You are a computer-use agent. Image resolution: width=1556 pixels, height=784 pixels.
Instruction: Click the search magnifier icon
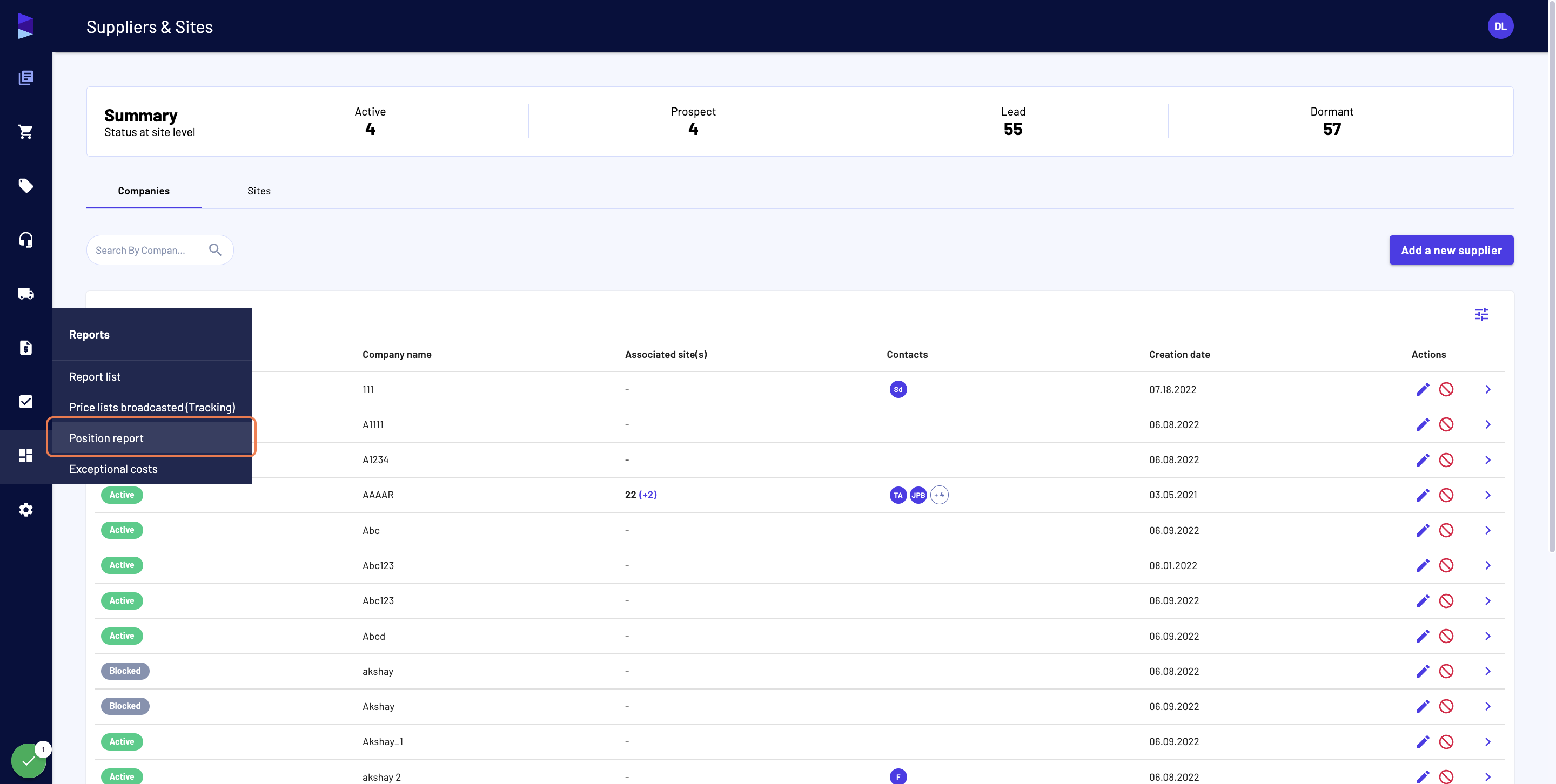click(215, 250)
